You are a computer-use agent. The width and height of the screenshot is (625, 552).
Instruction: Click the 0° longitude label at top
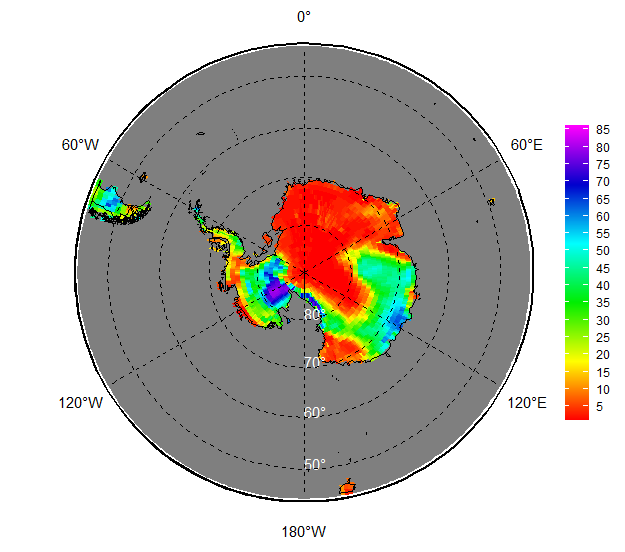[304, 16]
